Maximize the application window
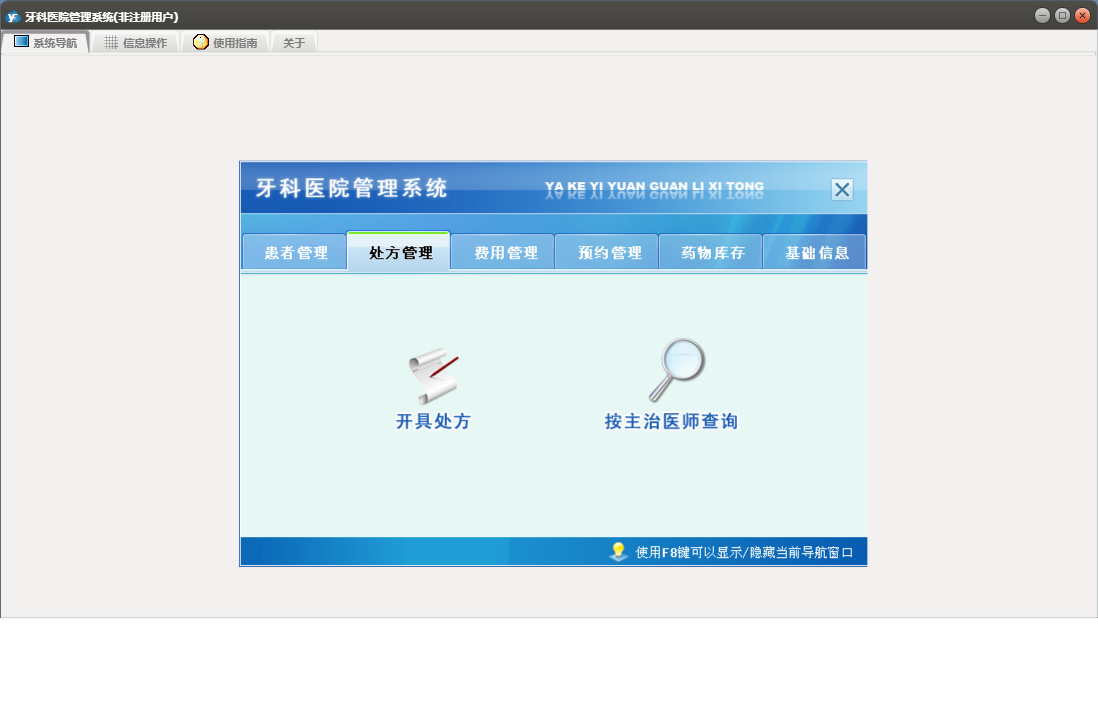The width and height of the screenshot is (1098, 713). tap(1062, 15)
